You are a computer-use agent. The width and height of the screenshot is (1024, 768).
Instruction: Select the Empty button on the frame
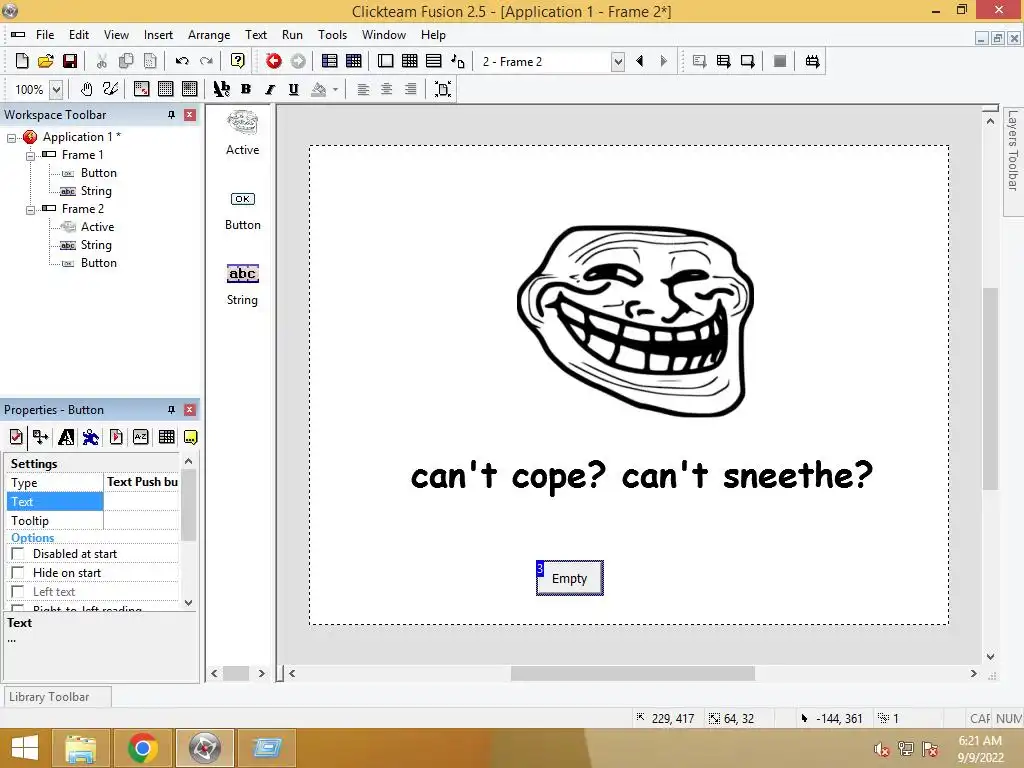pyautogui.click(x=569, y=578)
